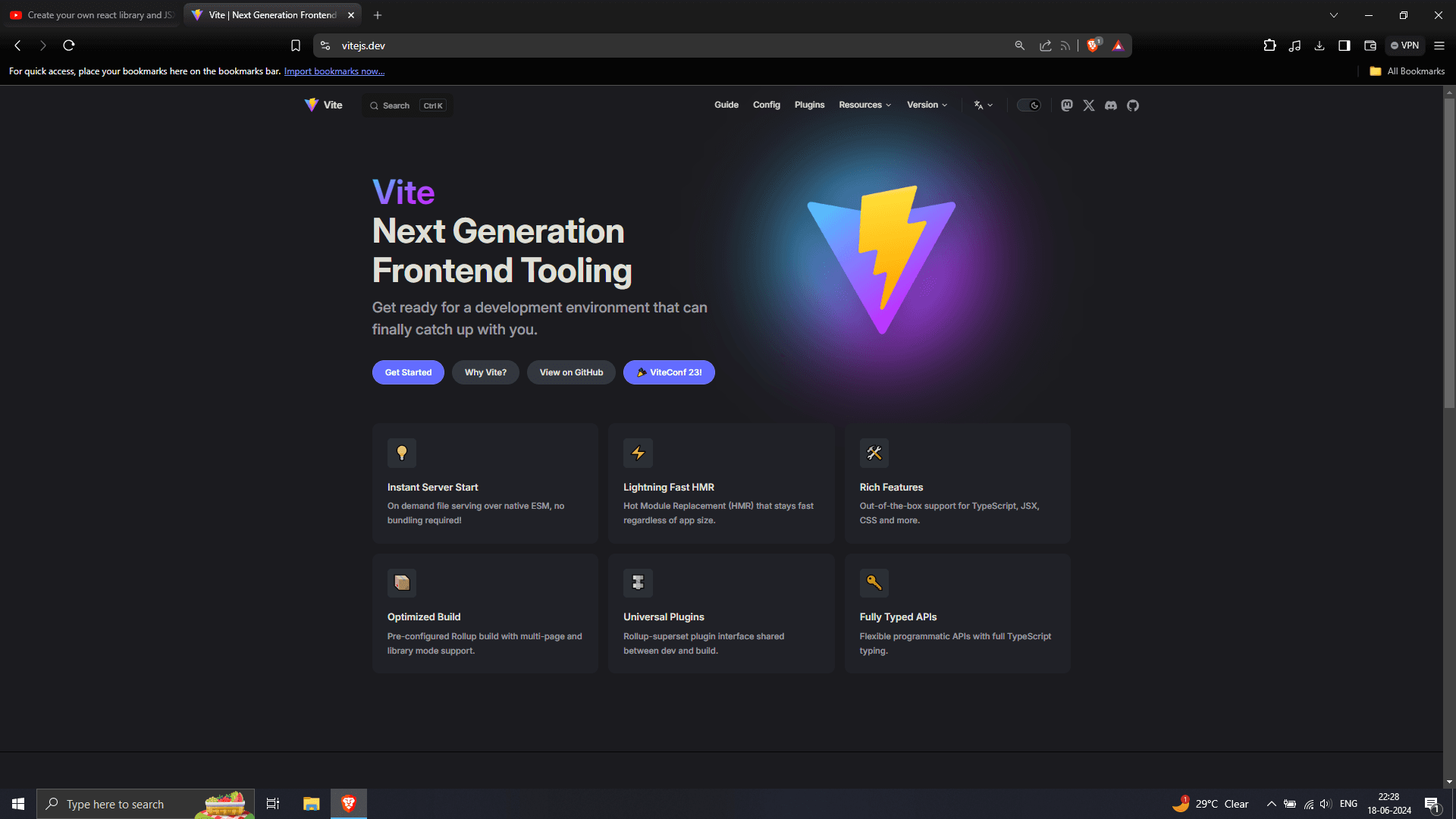Click the Get Started button
The width and height of the screenshot is (1456, 819).
click(408, 372)
